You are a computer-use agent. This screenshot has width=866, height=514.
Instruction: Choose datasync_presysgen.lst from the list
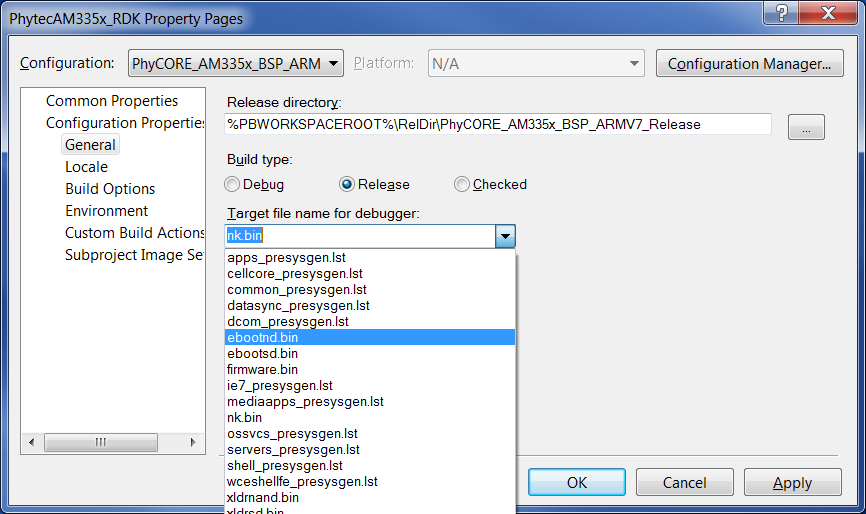[x=370, y=305]
